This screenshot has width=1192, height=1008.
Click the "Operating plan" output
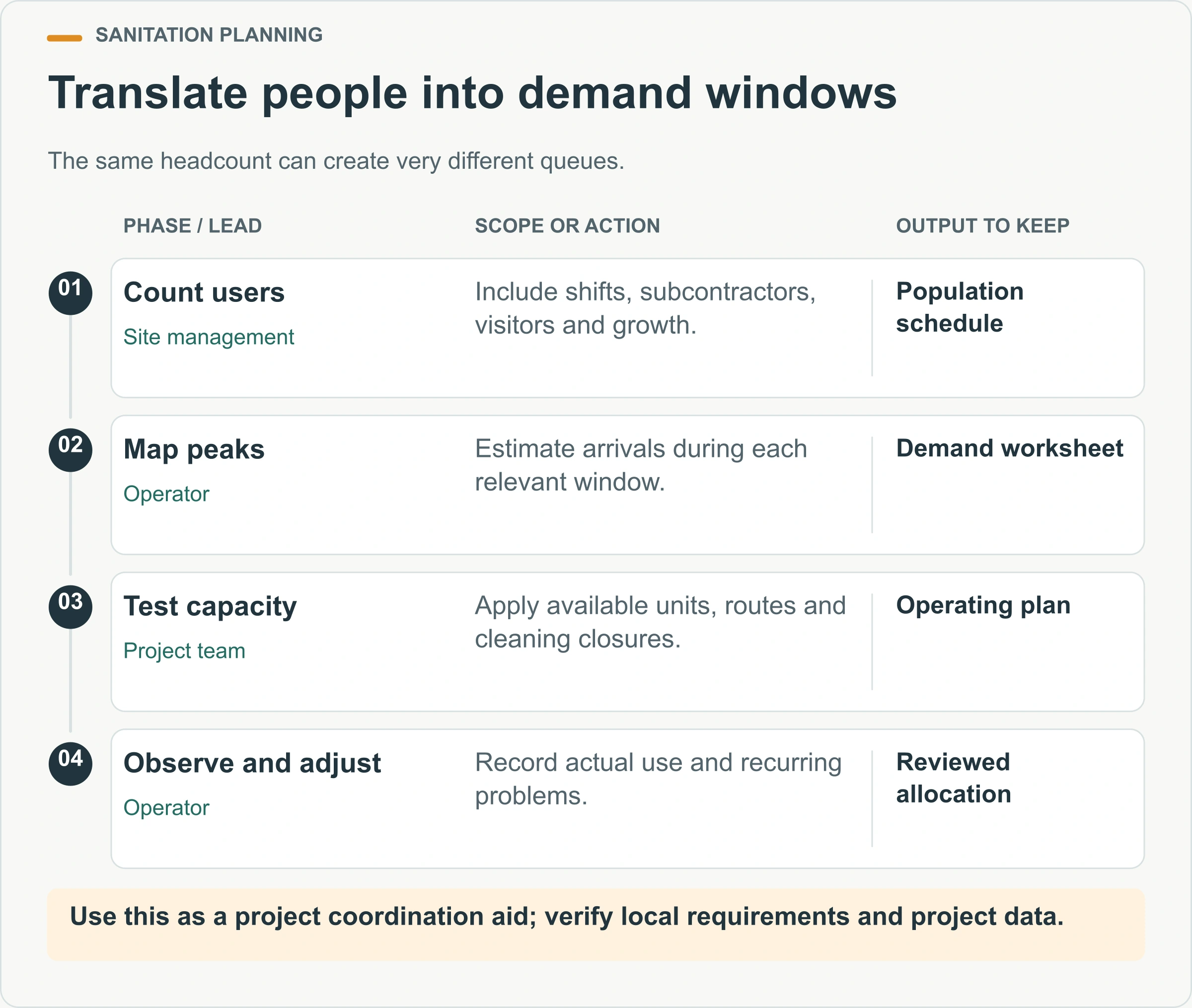[983, 606]
